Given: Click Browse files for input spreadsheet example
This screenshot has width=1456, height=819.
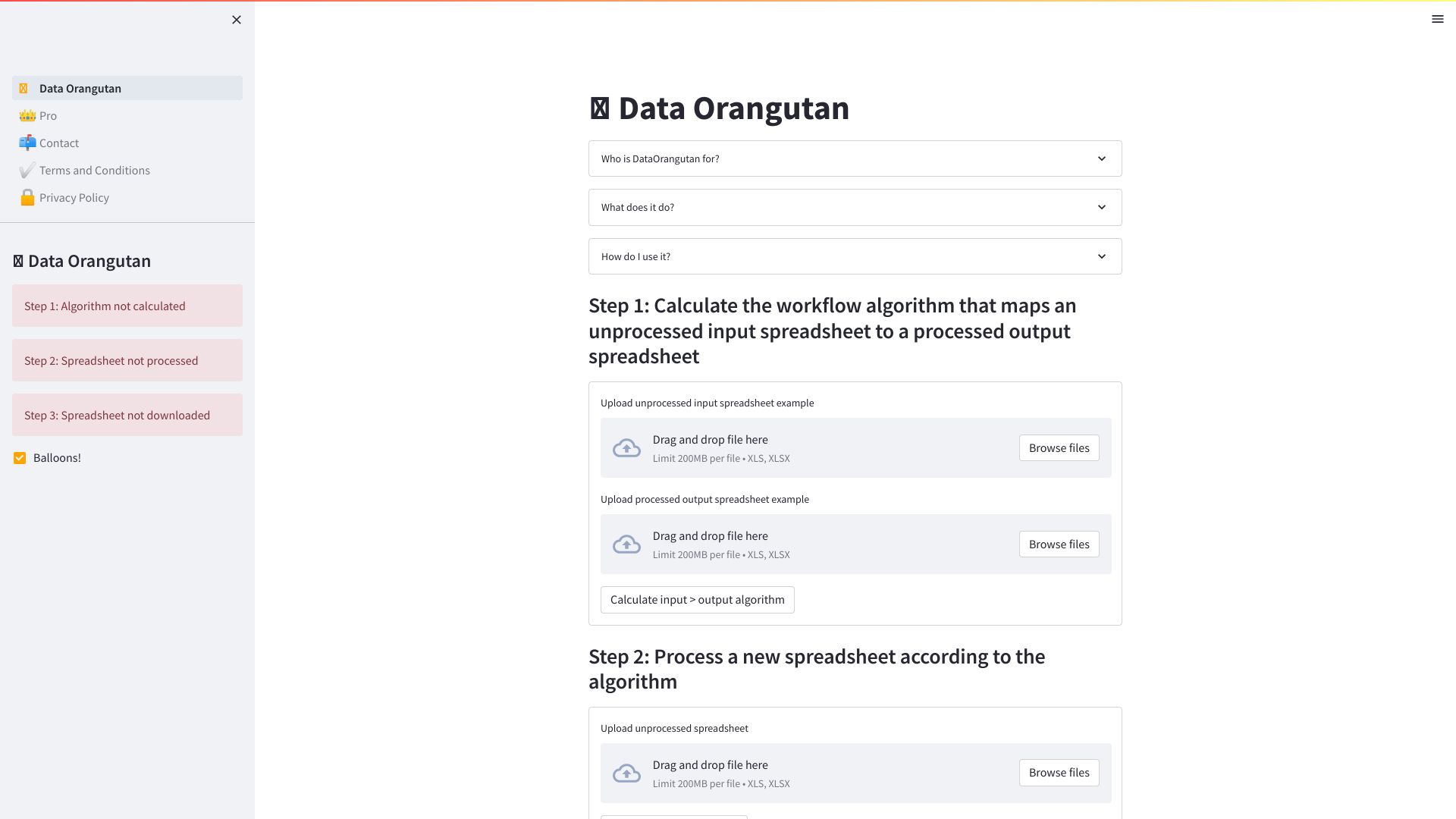Looking at the screenshot, I should pos(1059,447).
